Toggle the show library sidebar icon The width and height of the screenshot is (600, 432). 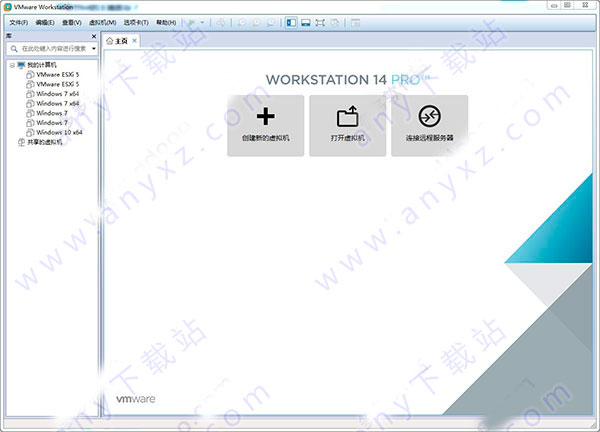[291, 23]
